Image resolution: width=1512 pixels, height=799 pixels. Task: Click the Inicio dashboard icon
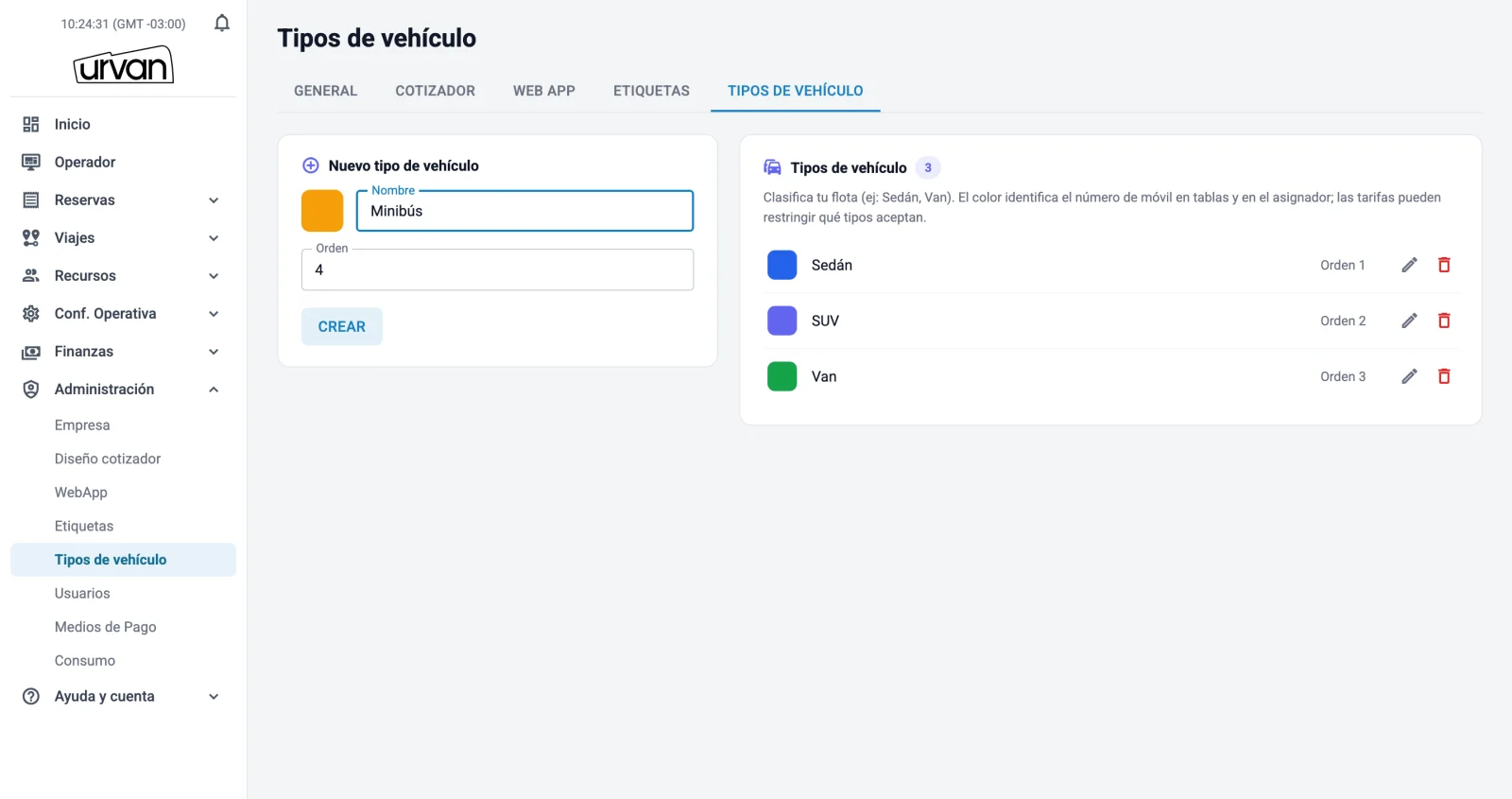pos(31,124)
